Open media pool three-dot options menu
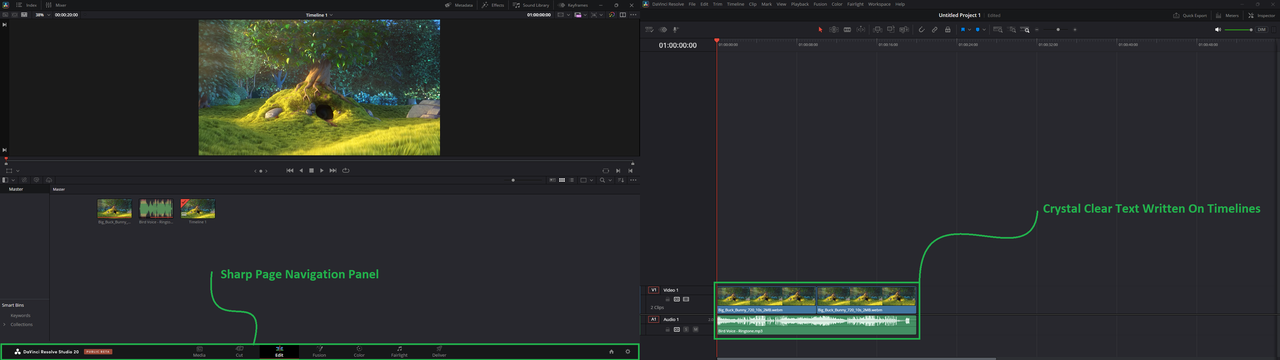The width and height of the screenshot is (1280, 360). 634,180
